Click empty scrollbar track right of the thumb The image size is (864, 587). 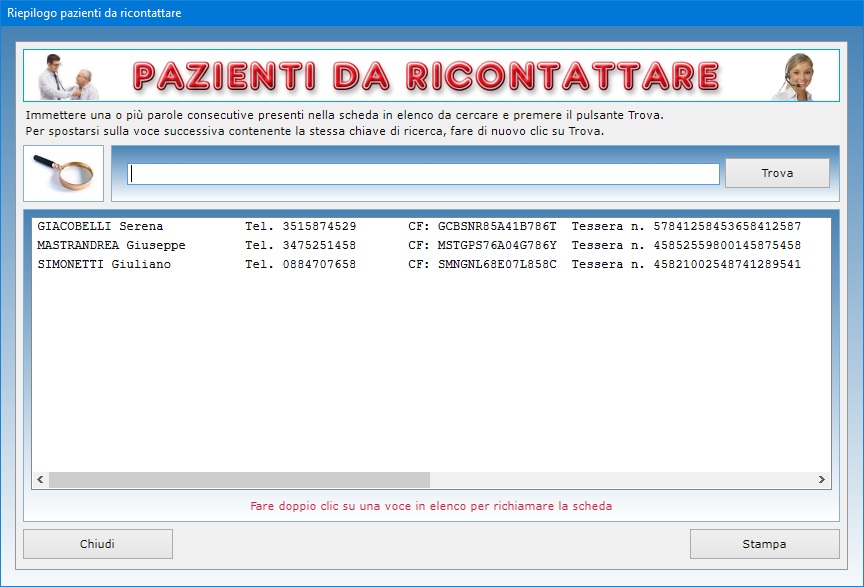pyautogui.click(x=620, y=480)
